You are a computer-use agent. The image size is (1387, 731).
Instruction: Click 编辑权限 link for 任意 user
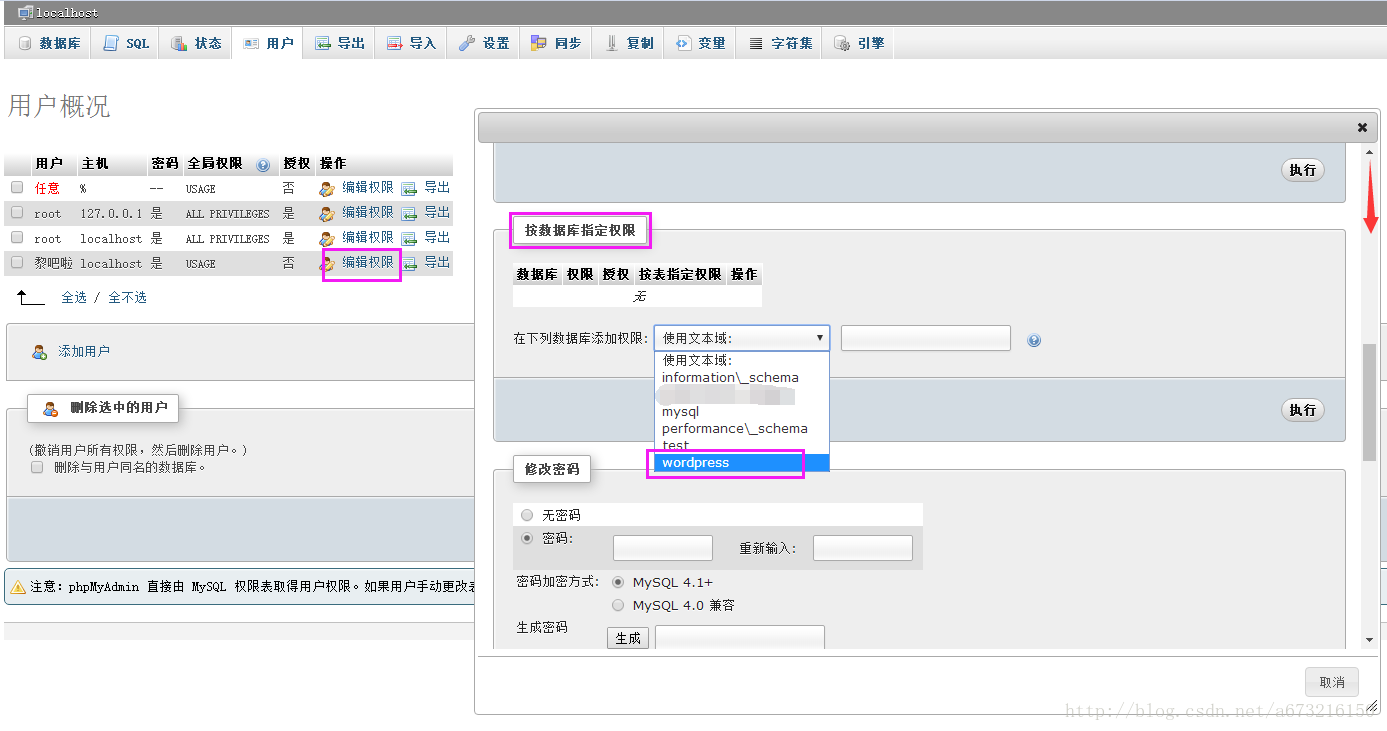point(368,187)
